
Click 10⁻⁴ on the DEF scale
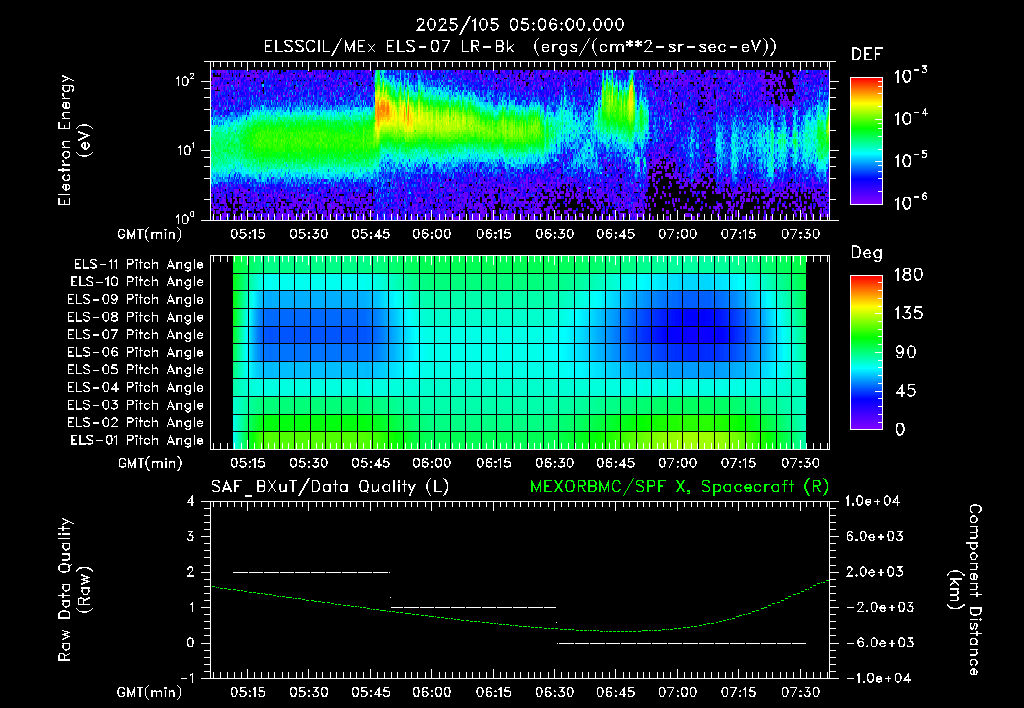[910, 118]
